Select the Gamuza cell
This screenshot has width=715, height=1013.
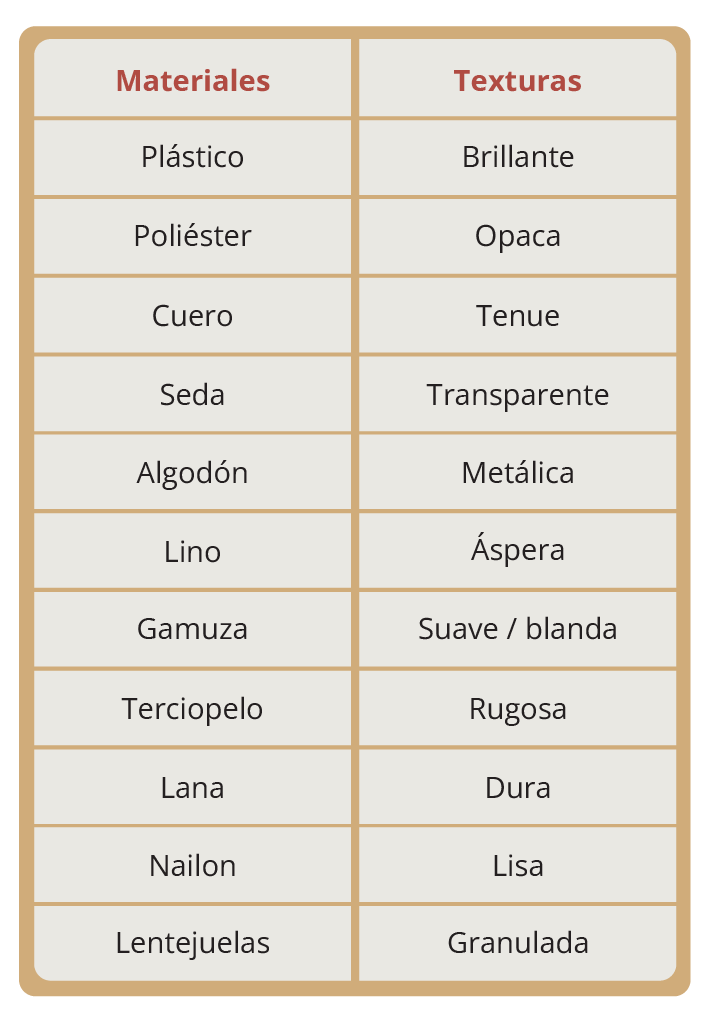click(192, 629)
